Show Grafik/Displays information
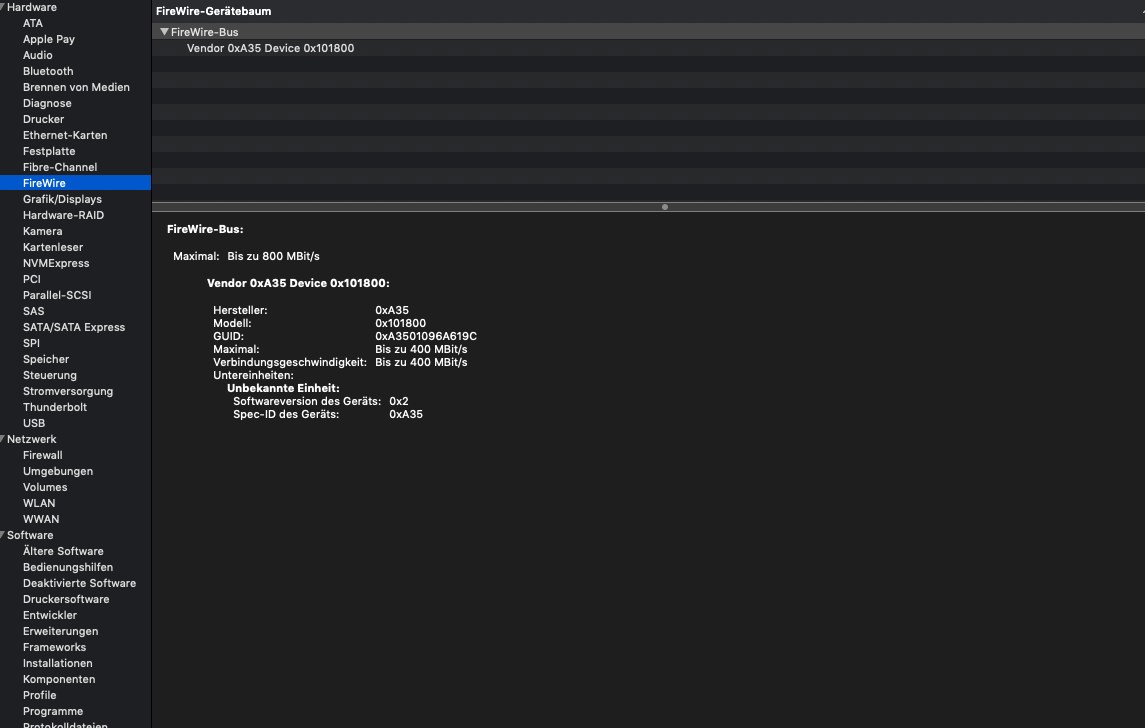Viewport: 1145px width, 728px height. pyautogui.click(x=62, y=199)
